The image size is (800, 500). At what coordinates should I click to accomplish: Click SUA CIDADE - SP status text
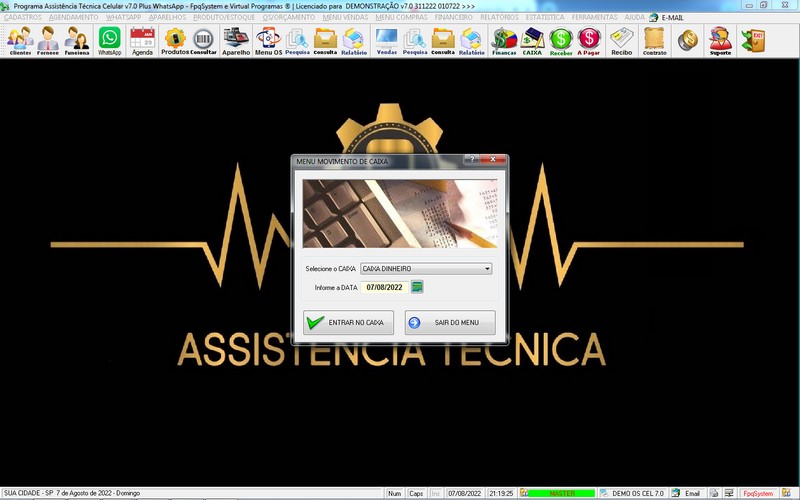(x=28, y=493)
